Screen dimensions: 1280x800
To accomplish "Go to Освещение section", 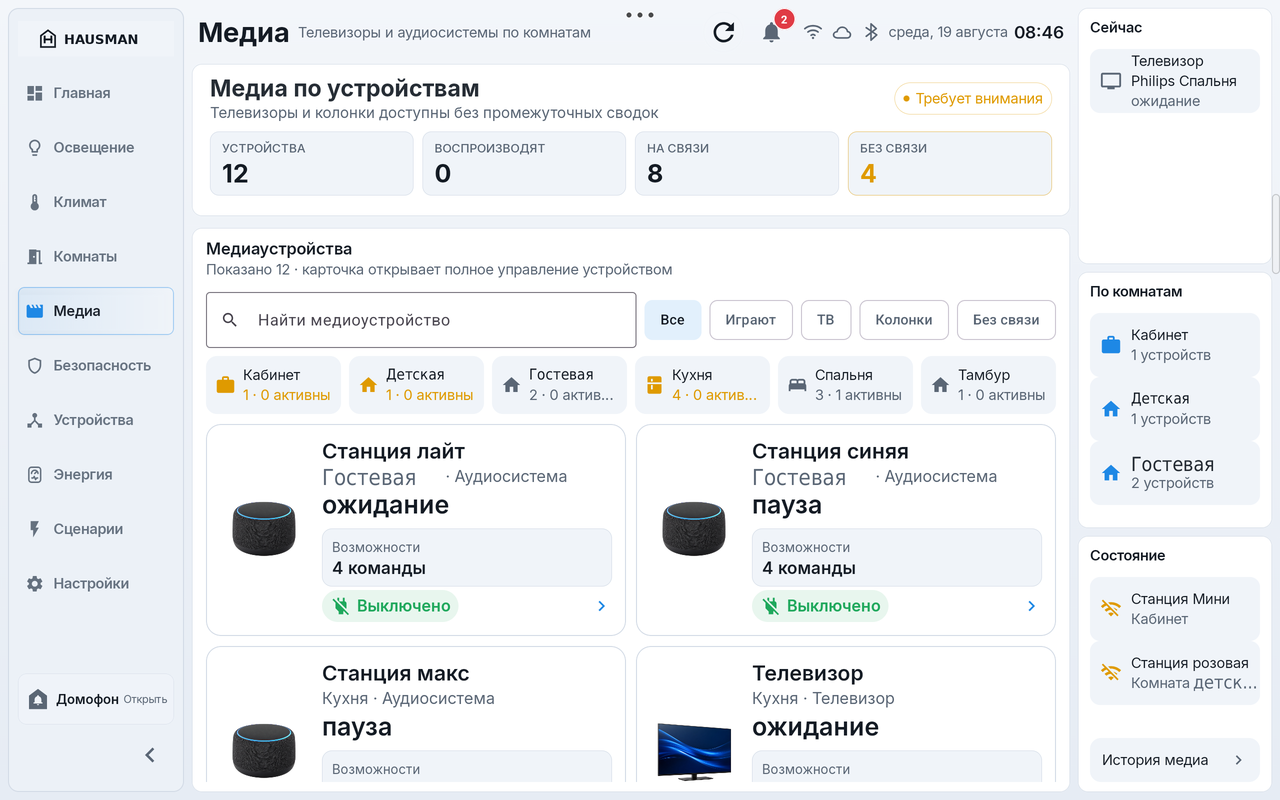I will [96, 147].
